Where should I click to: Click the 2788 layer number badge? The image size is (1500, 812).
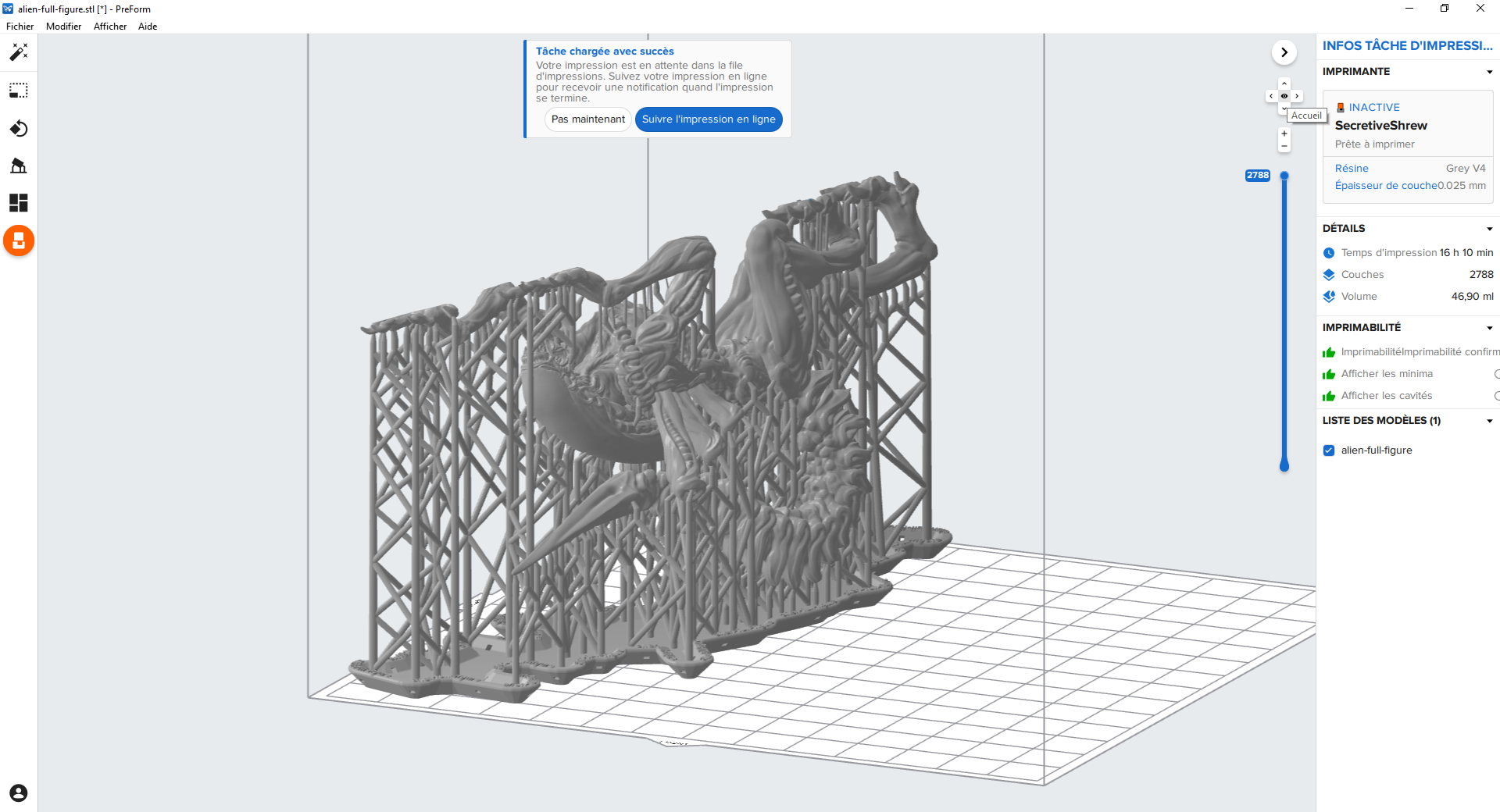[x=1258, y=176]
